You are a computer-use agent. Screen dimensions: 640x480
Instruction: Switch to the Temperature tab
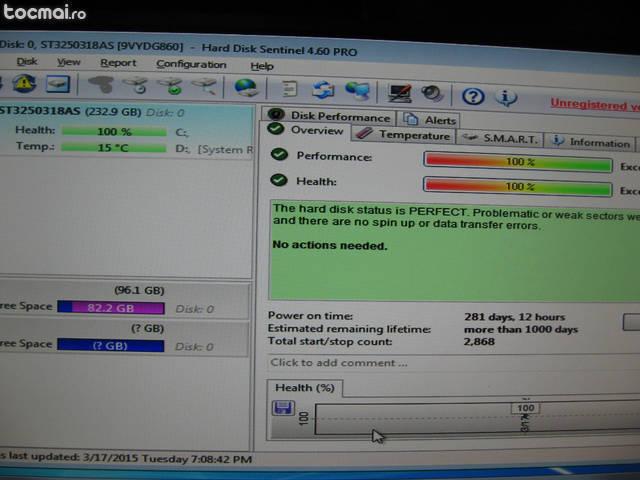[x=404, y=135]
